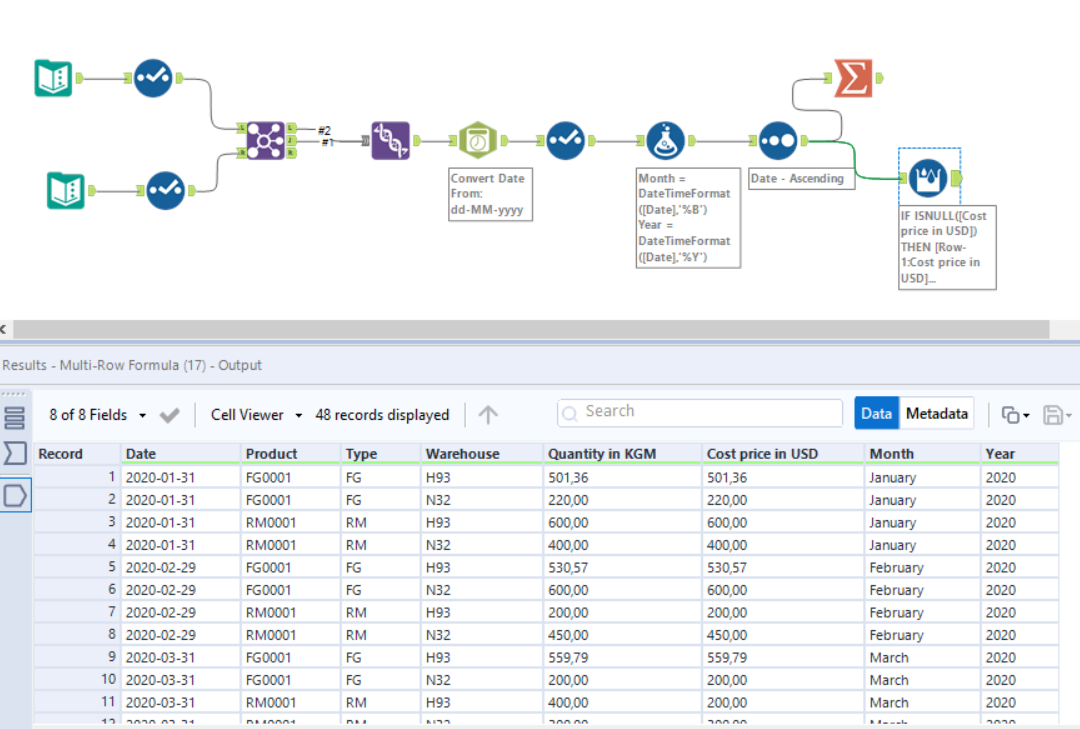Click the save results disk icon
This screenshot has height=729, width=1080.
[x=1052, y=415]
